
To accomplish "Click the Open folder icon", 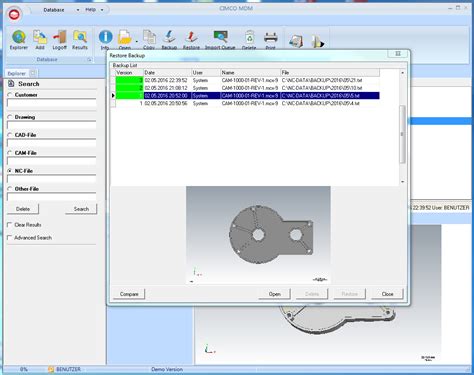I will 125,37.
